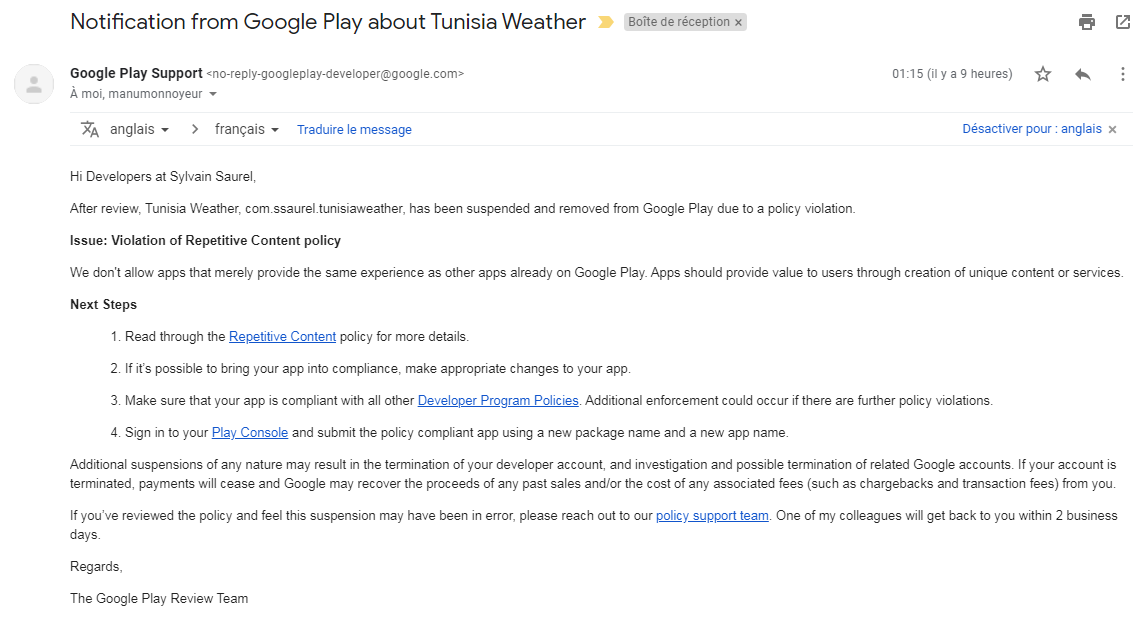Star this Google Play email
Image resolution: width=1147 pixels, height=629 pixels.
(1043, 74)
